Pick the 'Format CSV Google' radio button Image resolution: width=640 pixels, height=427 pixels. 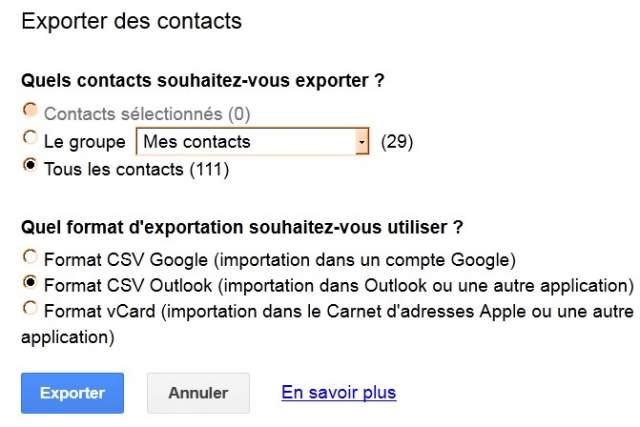click(x=30, y=256)
